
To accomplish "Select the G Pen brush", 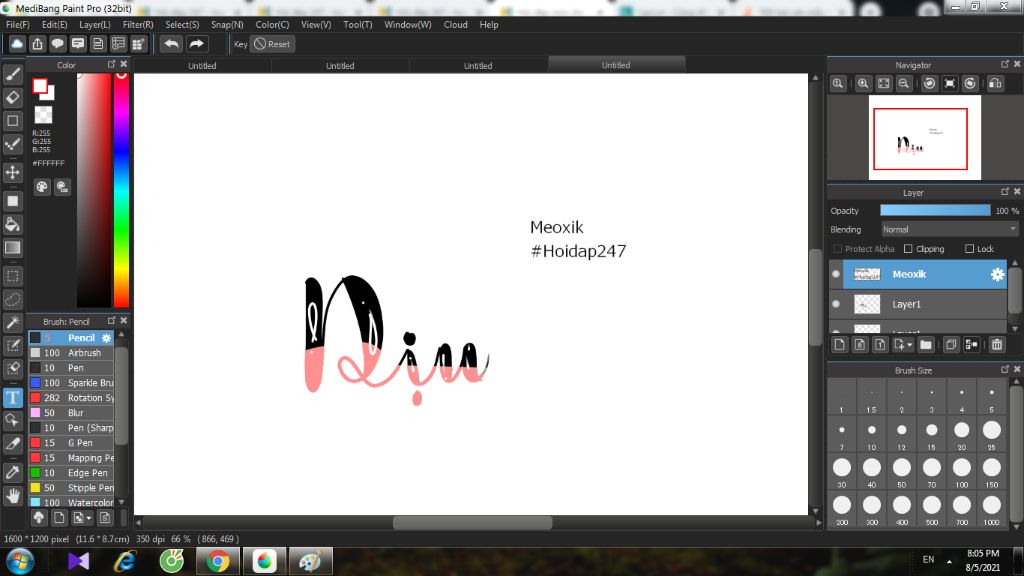I will tap(71, 443).
